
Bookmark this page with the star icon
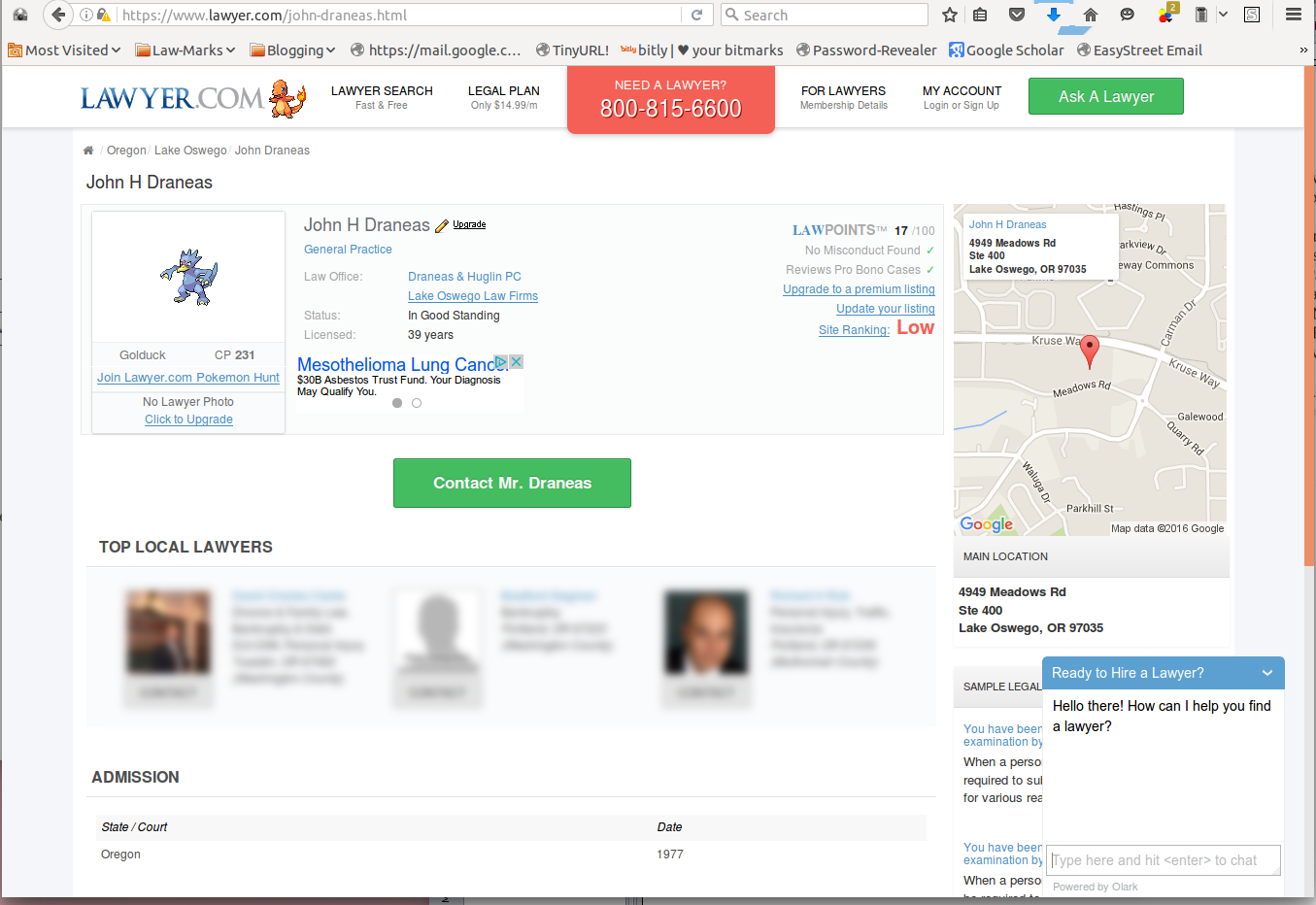[950, 15]
